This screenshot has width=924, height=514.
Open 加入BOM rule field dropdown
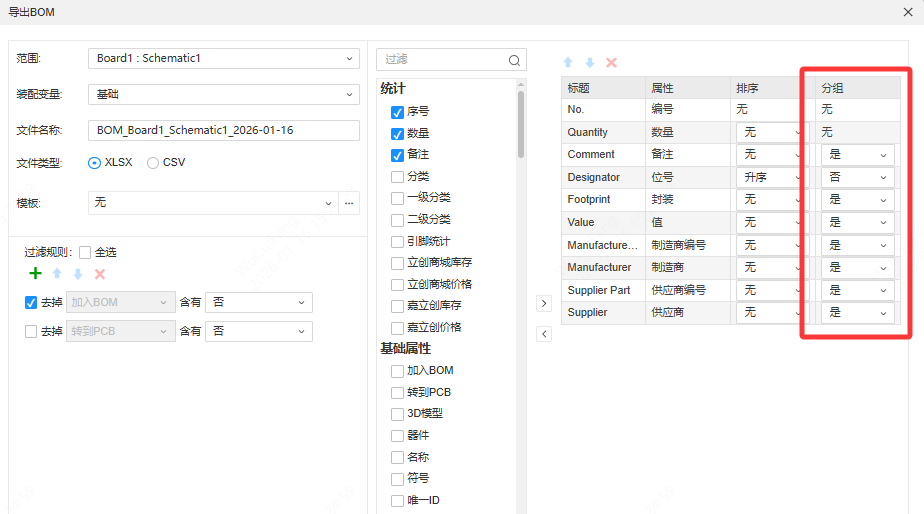click(x=120, y=302)
